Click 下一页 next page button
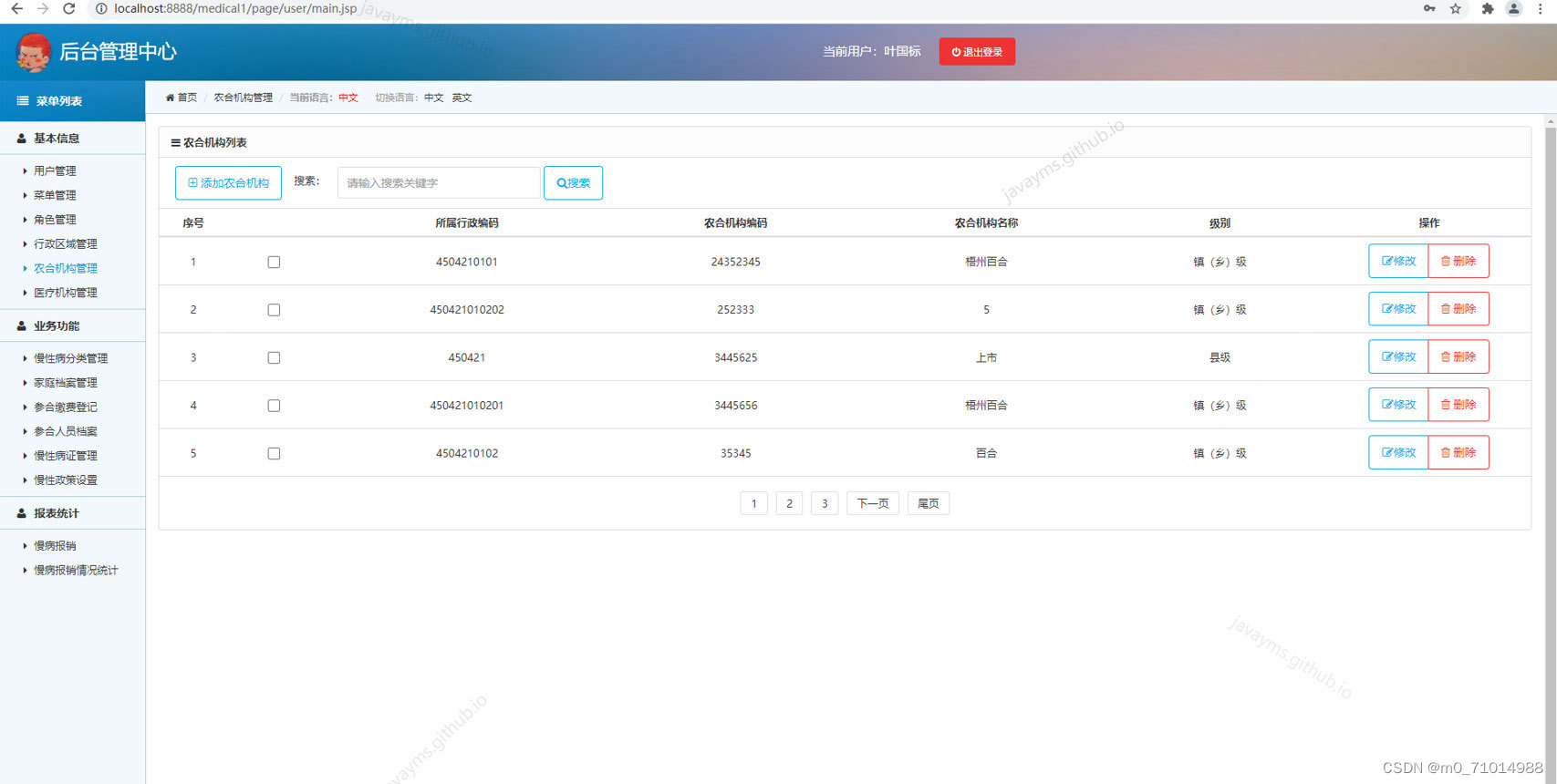The image size is (1557, 784). (873, 503)
